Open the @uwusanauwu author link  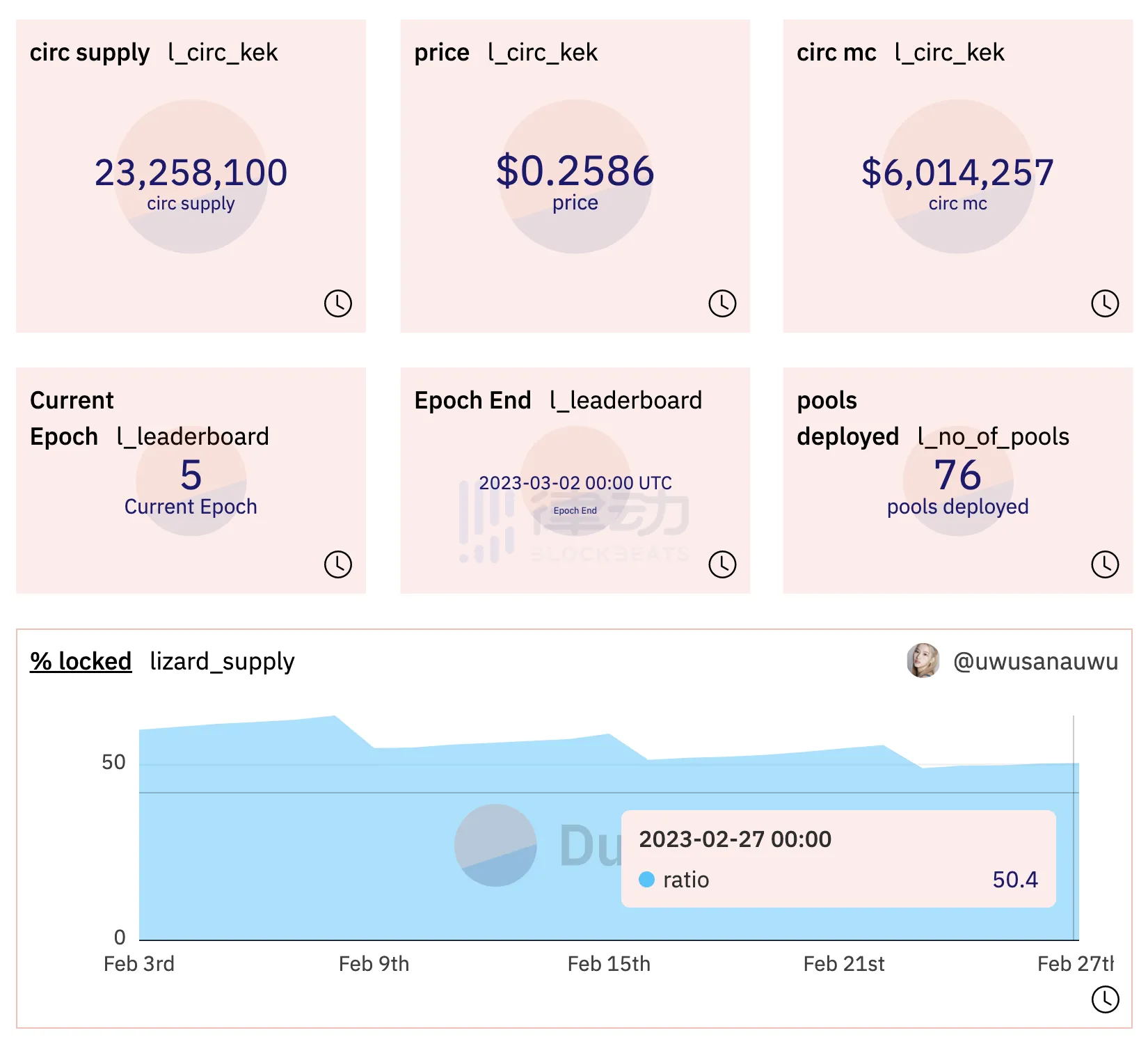[1035, 661]
